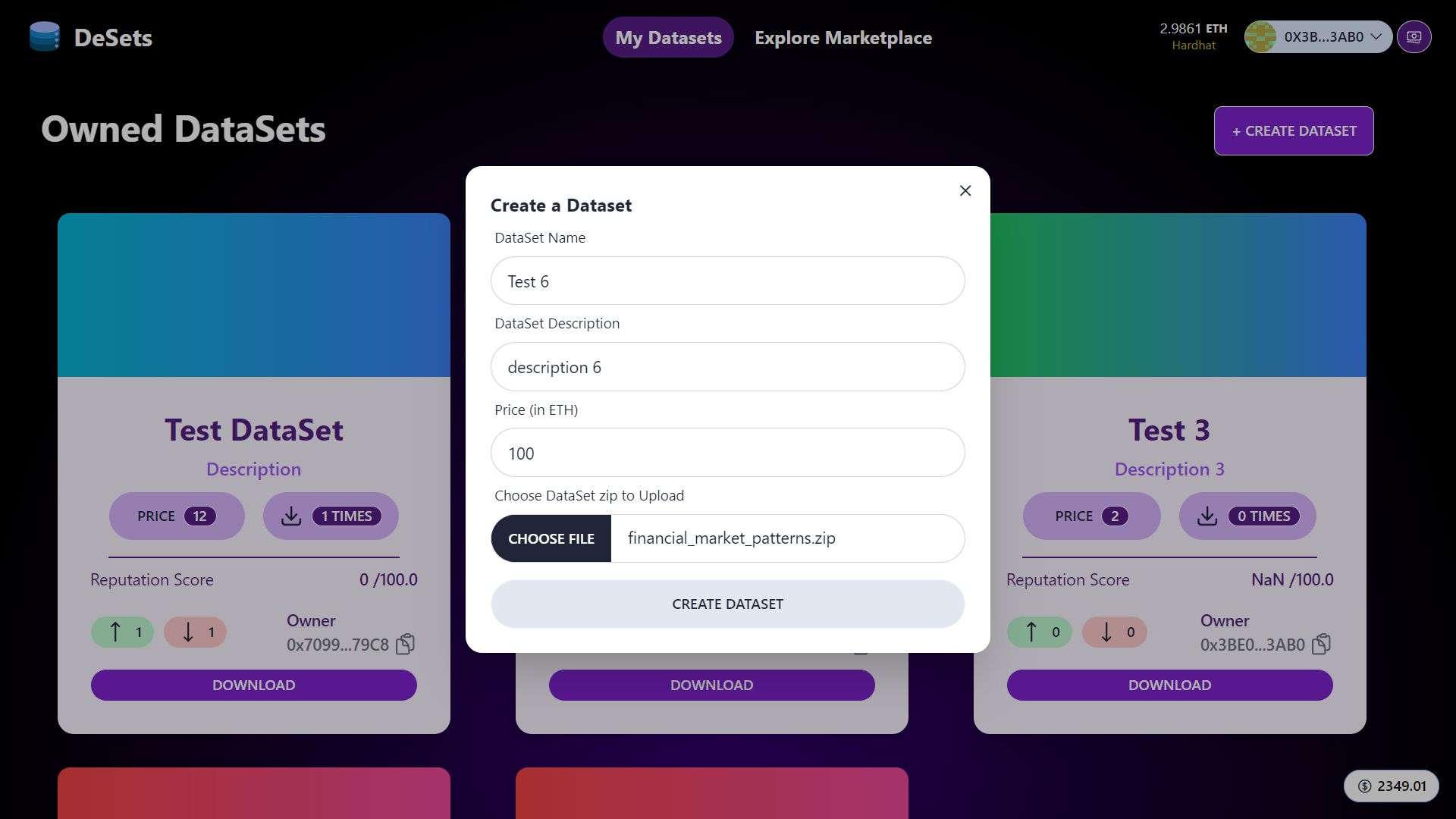This screenshot has height=819, width=1456.
Task: Click the circular token balance icon bottom right
Action: tap(1364, 786)
